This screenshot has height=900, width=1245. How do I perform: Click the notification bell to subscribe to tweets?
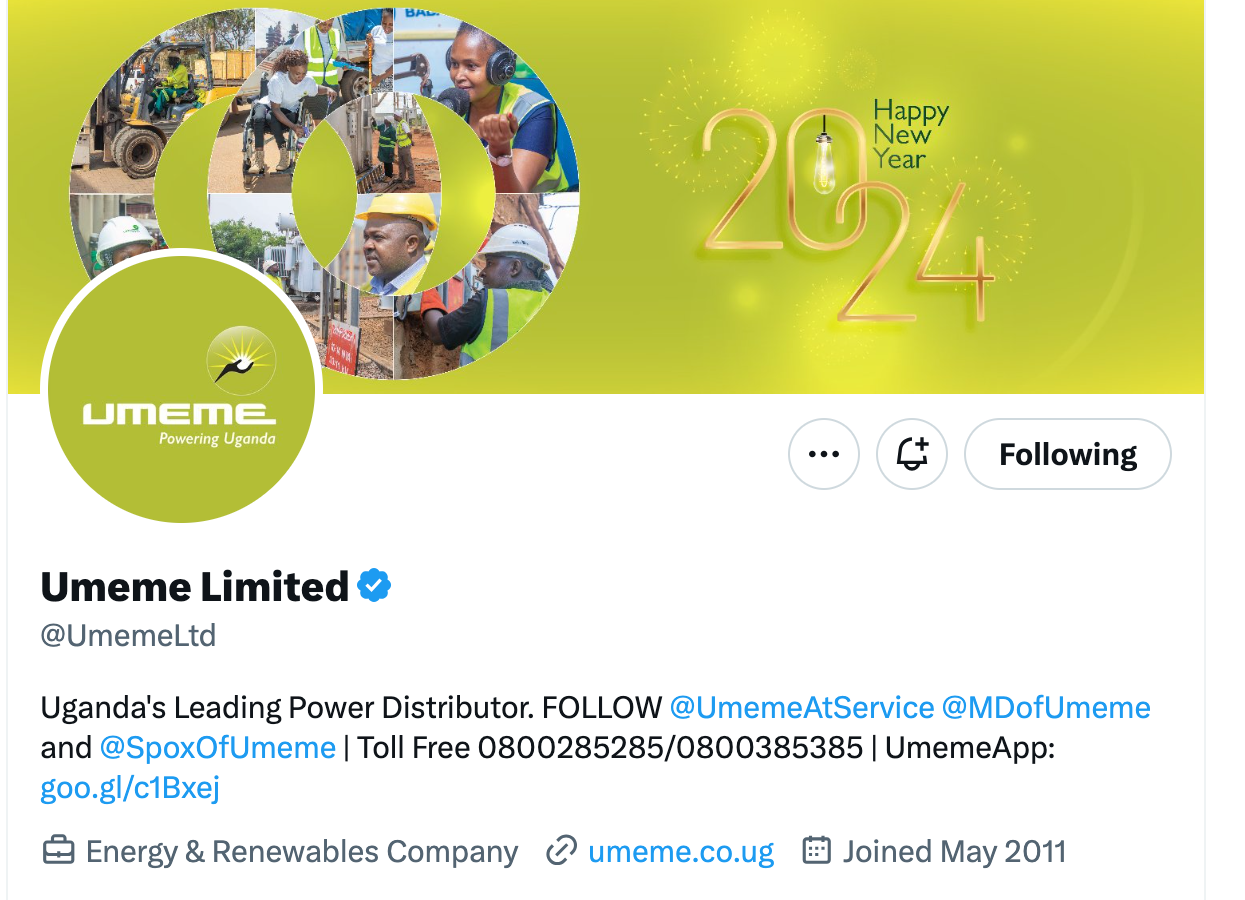coord(911,454)
